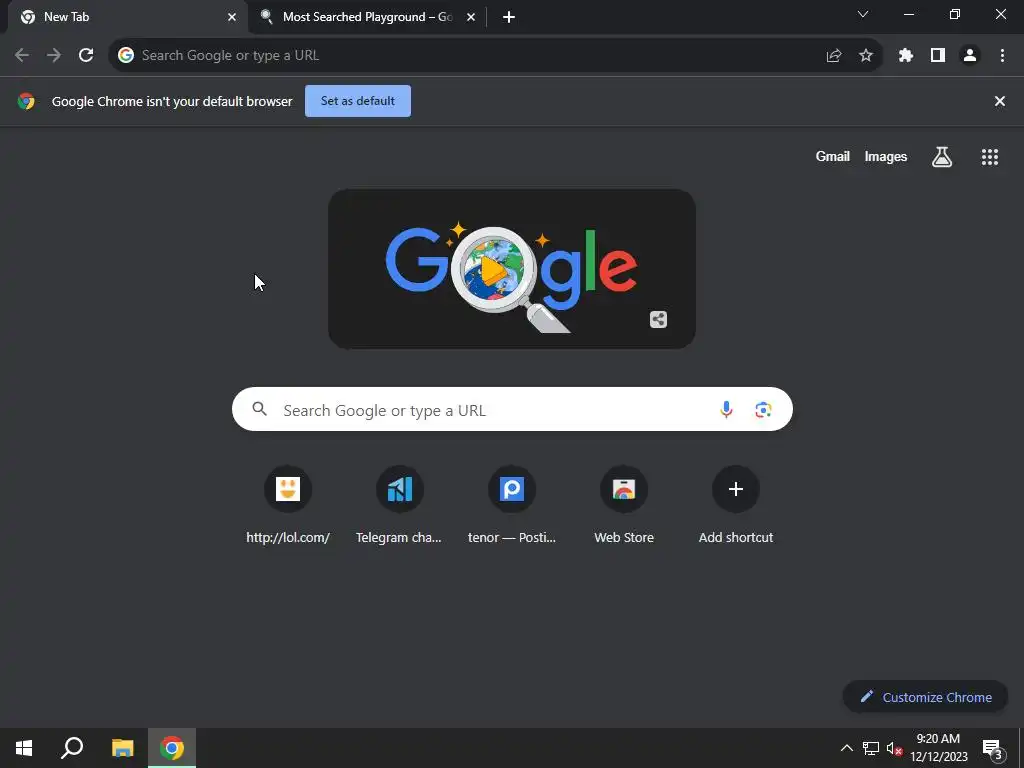The height and width of the screenshot is (768, 1024).
Task: Click the taskbar clock showing 9:20 AM
Action: [938, 748]
